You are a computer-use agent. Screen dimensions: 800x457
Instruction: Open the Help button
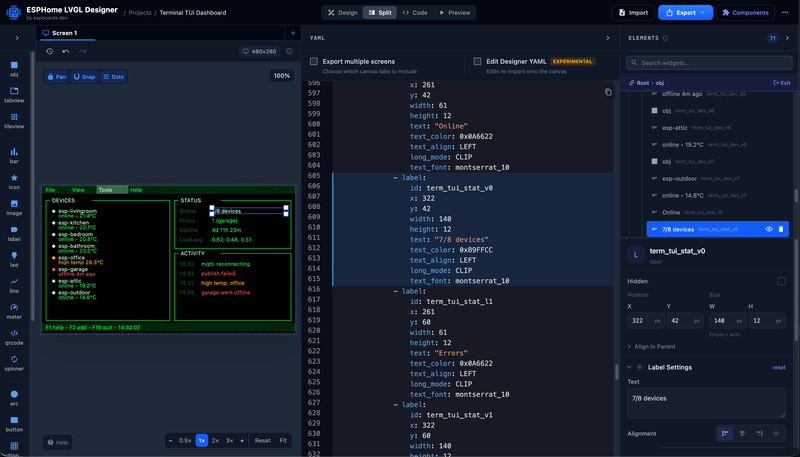click(x=58, y=442)
